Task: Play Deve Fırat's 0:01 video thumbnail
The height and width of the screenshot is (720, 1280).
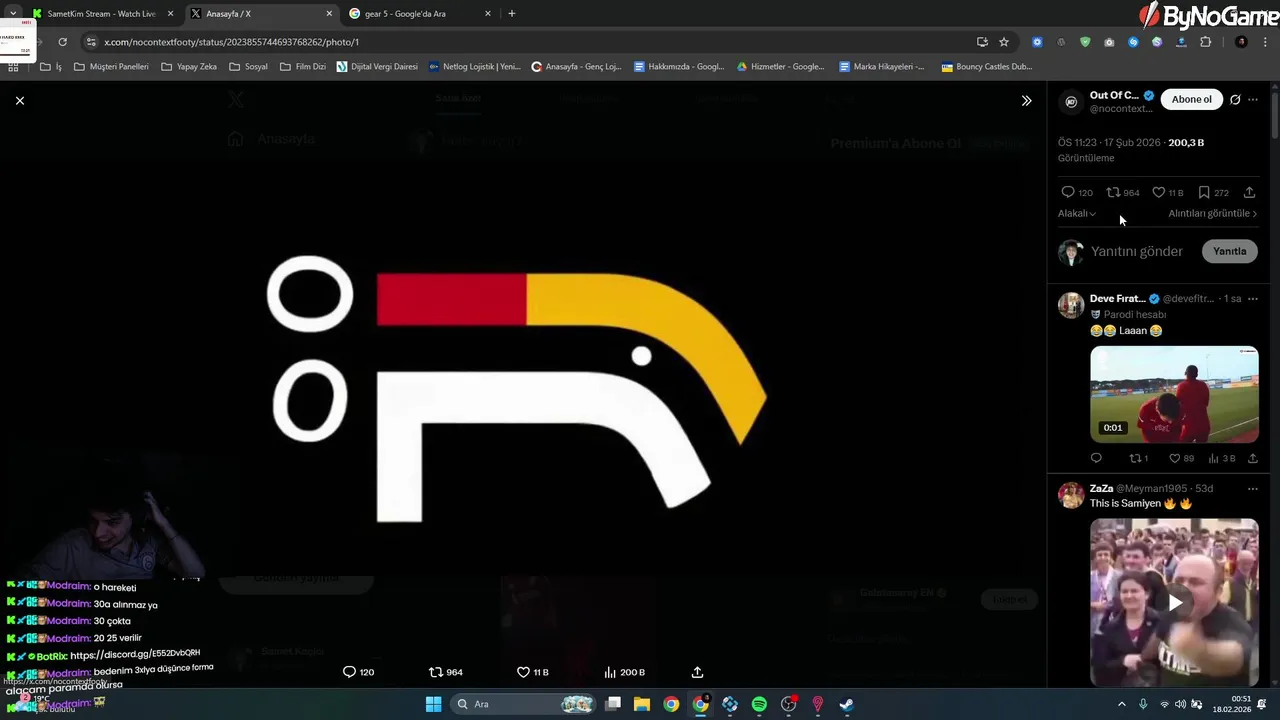Action: tap(1174, 394)
